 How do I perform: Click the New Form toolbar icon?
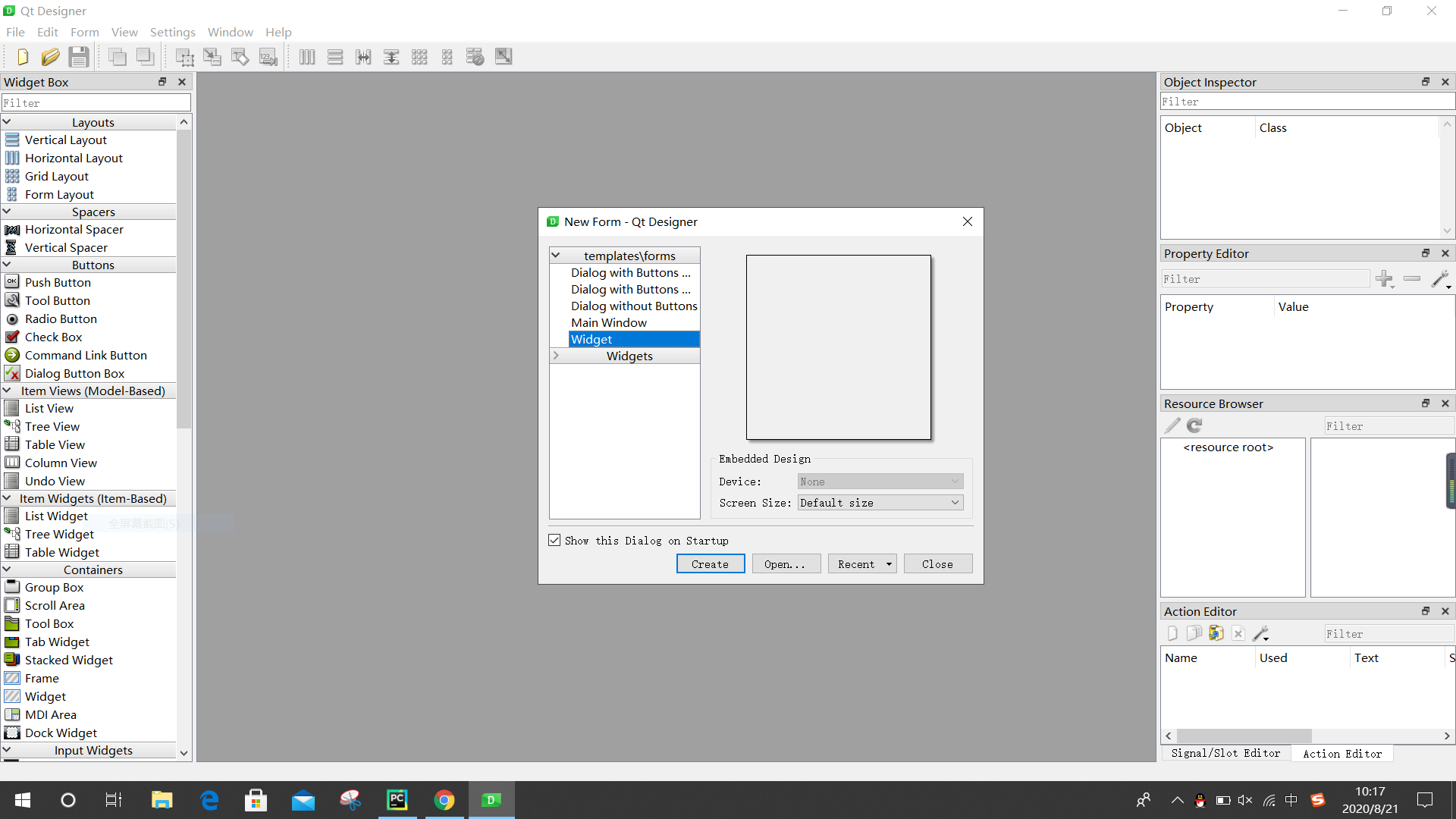pyautogui.click(x=22, y=57)
